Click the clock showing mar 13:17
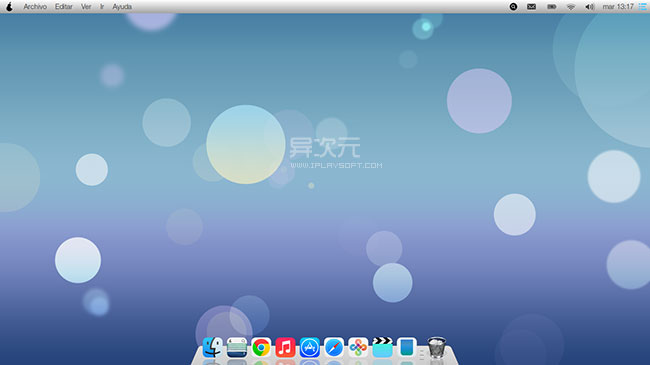Screen dimensions: 650x365 pos(618,7)
